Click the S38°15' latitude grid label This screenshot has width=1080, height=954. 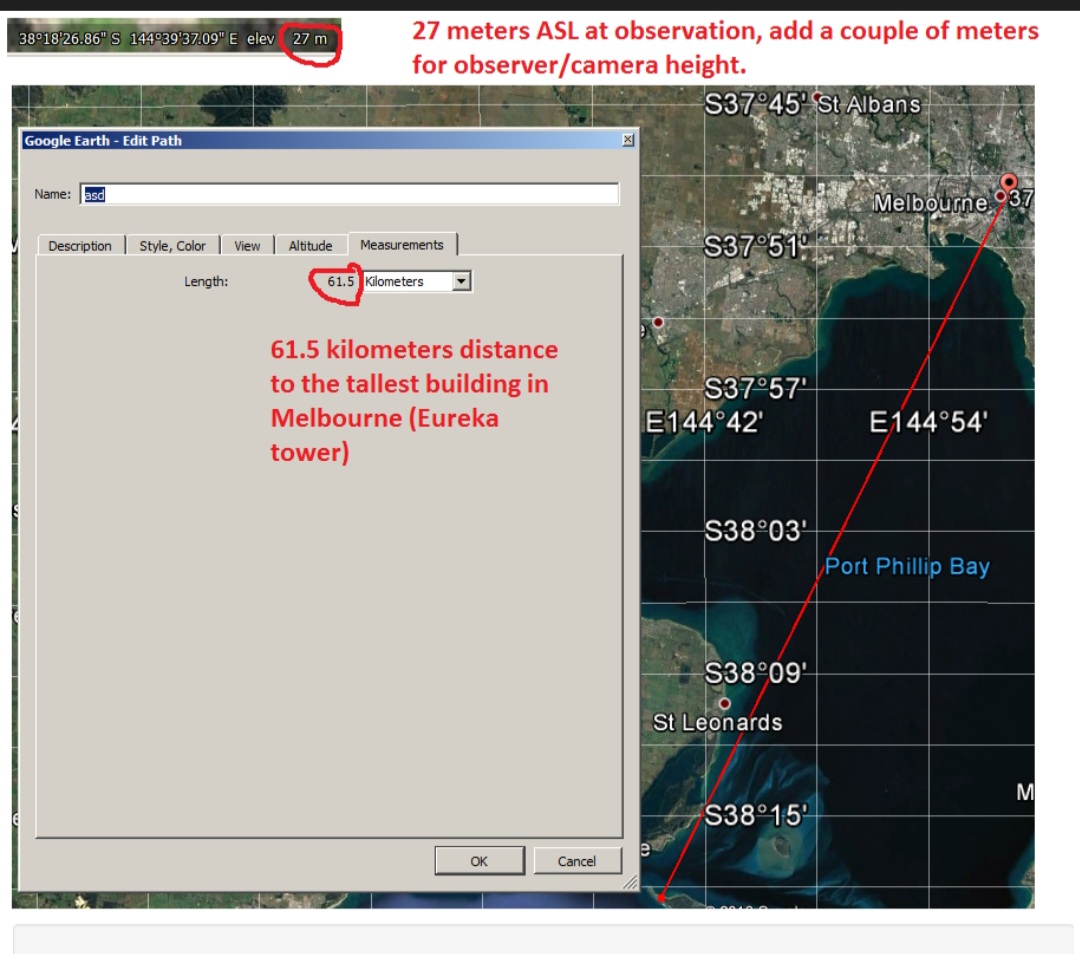(x=755, y=816)
